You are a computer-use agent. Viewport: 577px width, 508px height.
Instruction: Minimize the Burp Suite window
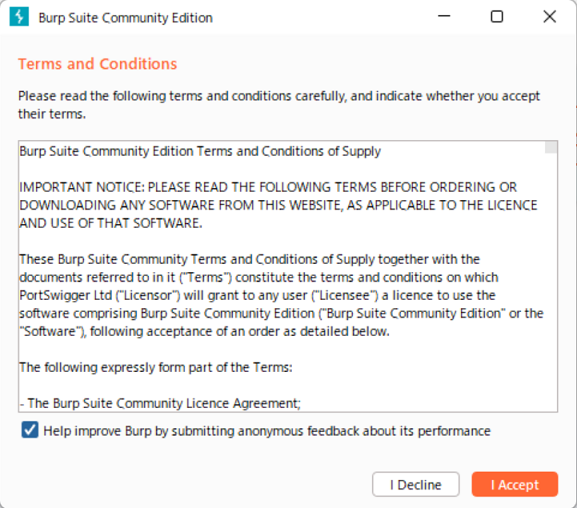tap(444, 16)
